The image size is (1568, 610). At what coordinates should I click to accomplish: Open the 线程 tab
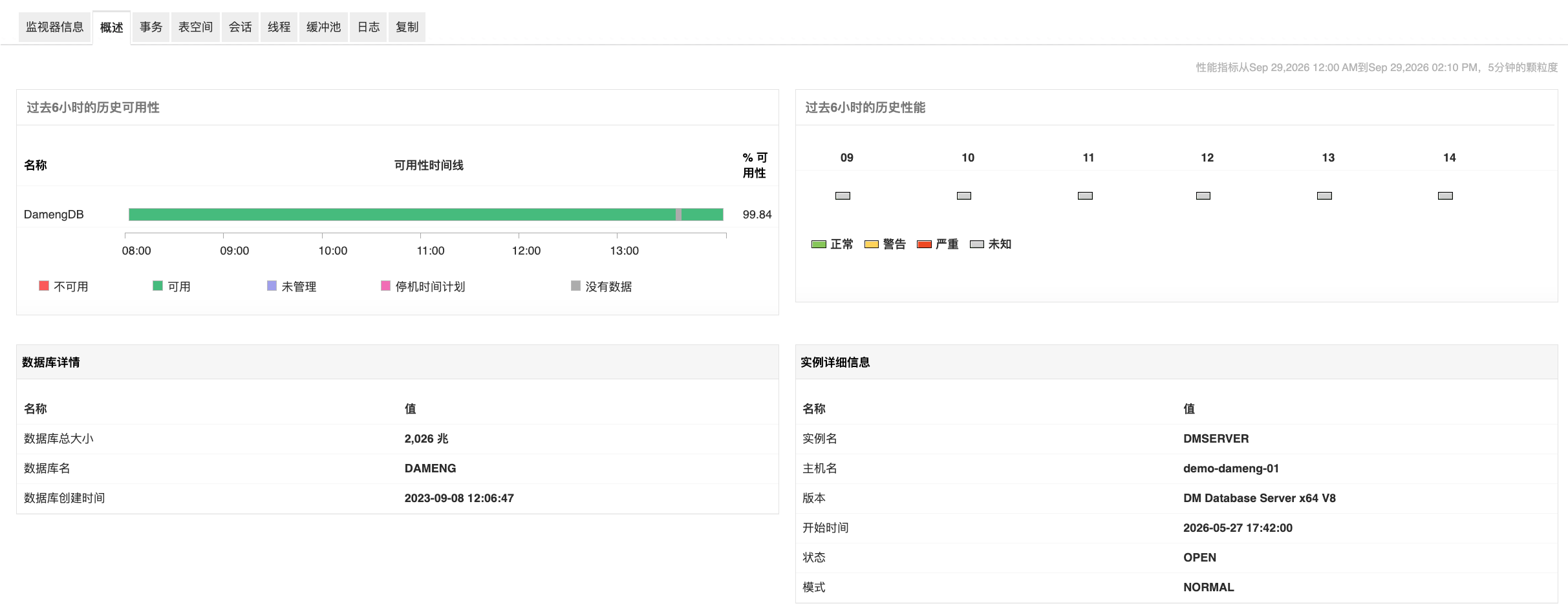point(279,27)
